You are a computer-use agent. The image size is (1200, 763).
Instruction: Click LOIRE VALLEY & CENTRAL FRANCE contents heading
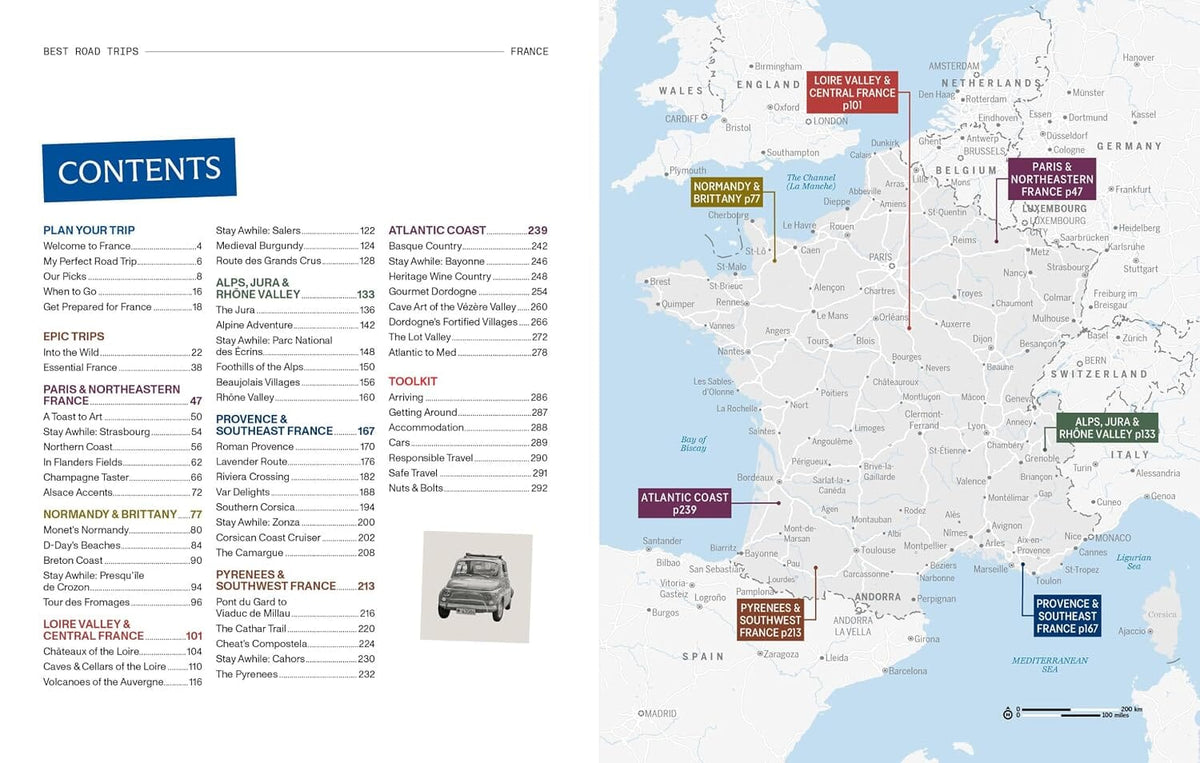[123, 630]
